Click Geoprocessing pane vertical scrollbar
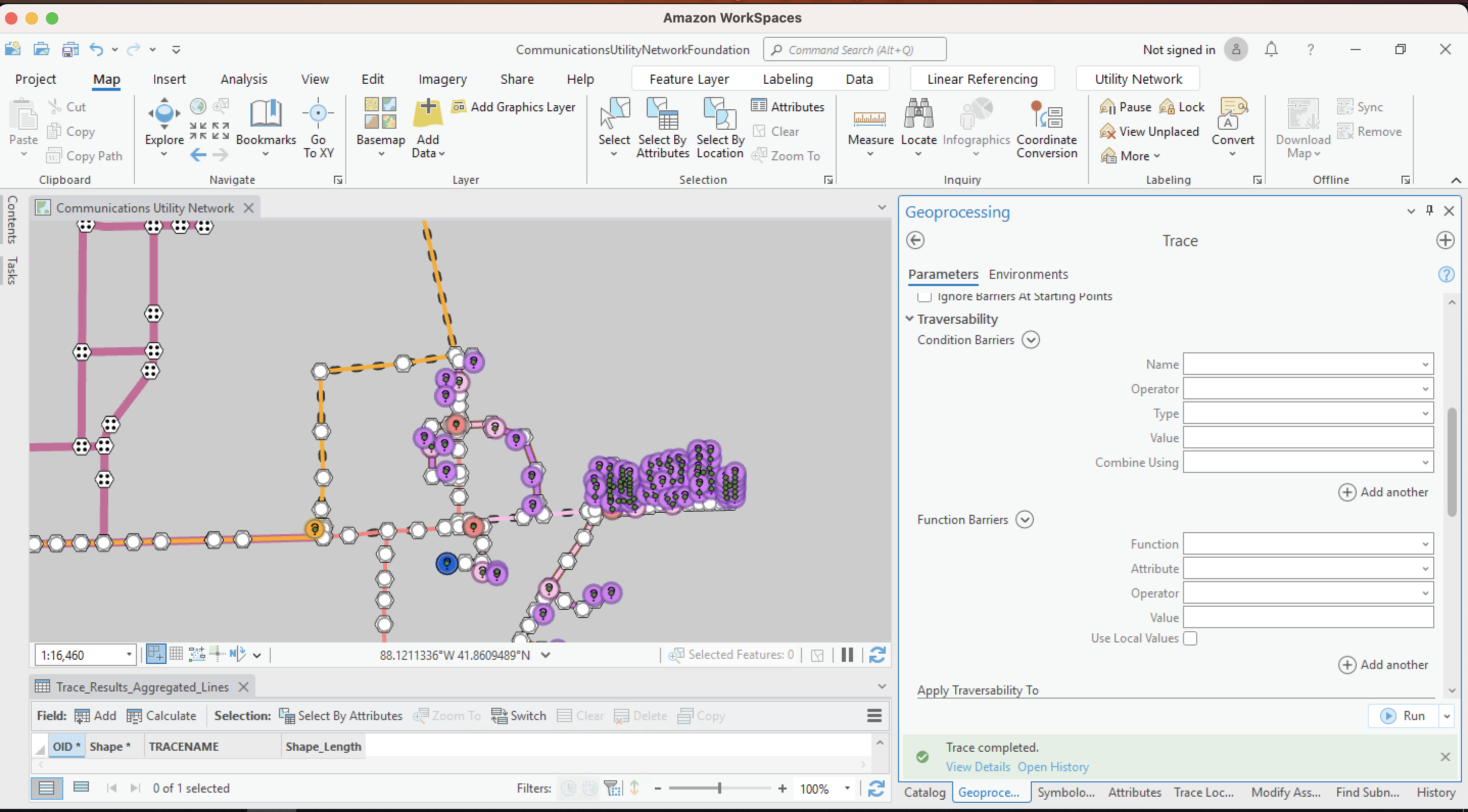This screenshot has width=1468, height=812. point(1452,462)
